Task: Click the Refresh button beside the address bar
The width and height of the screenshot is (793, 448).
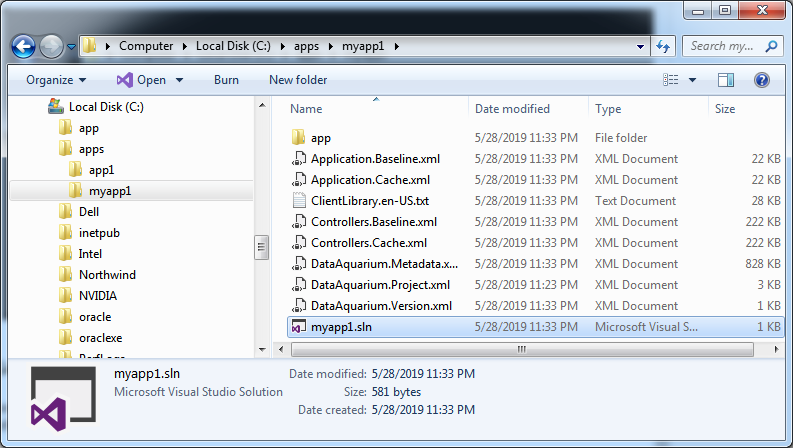Action: [663, 47]
